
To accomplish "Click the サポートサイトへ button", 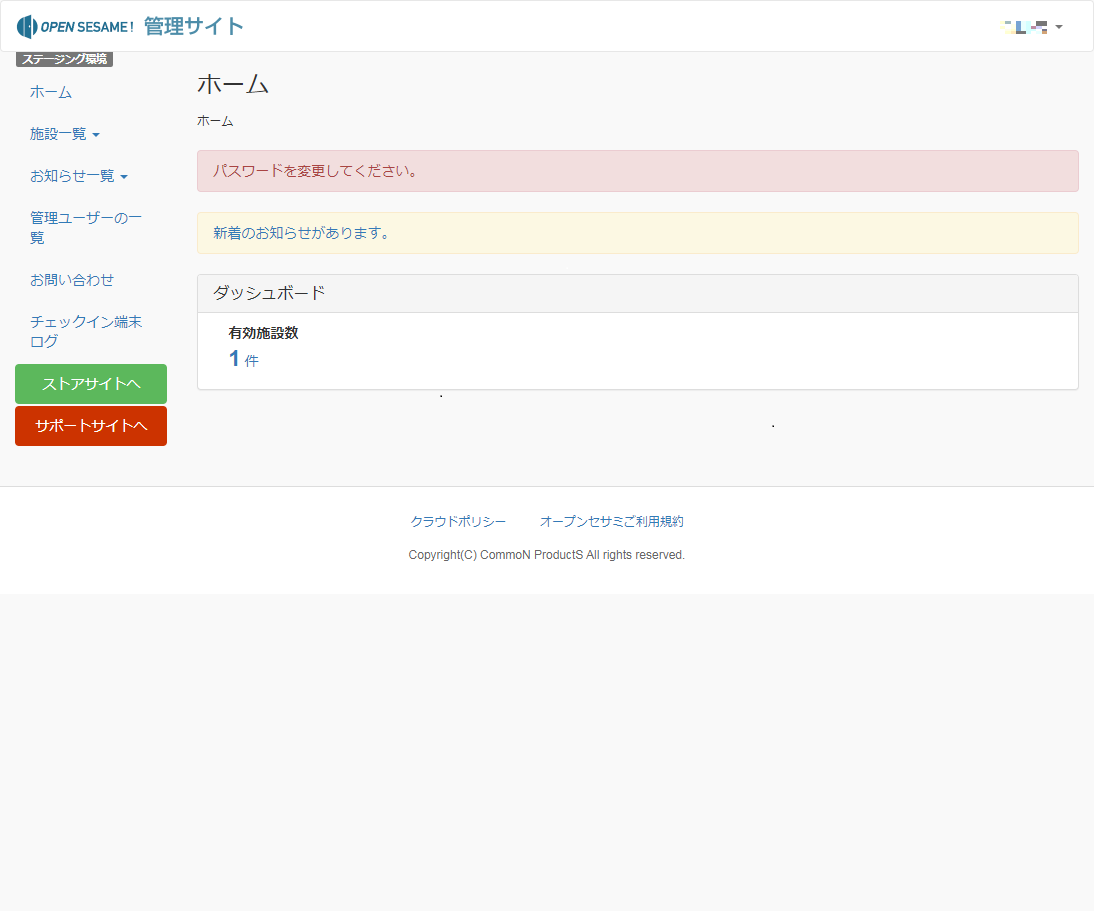I will pyautogui.click(x=91, y=426).
